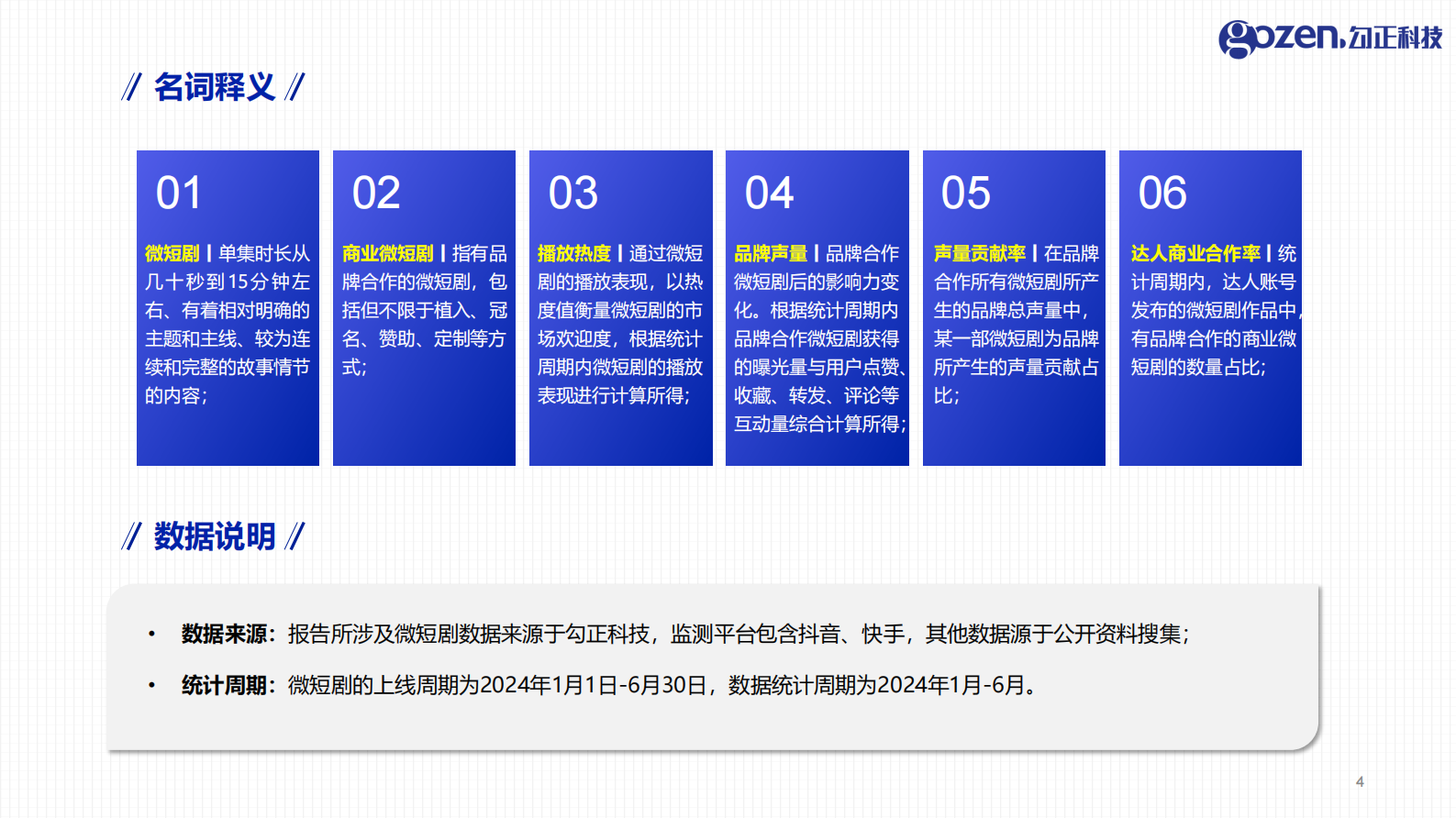Image resolution: width=1456 pixels, height=818 pixels.
Task: Click the text 几十秒到15分钟左 in card 01
Action: click(228, 282)
